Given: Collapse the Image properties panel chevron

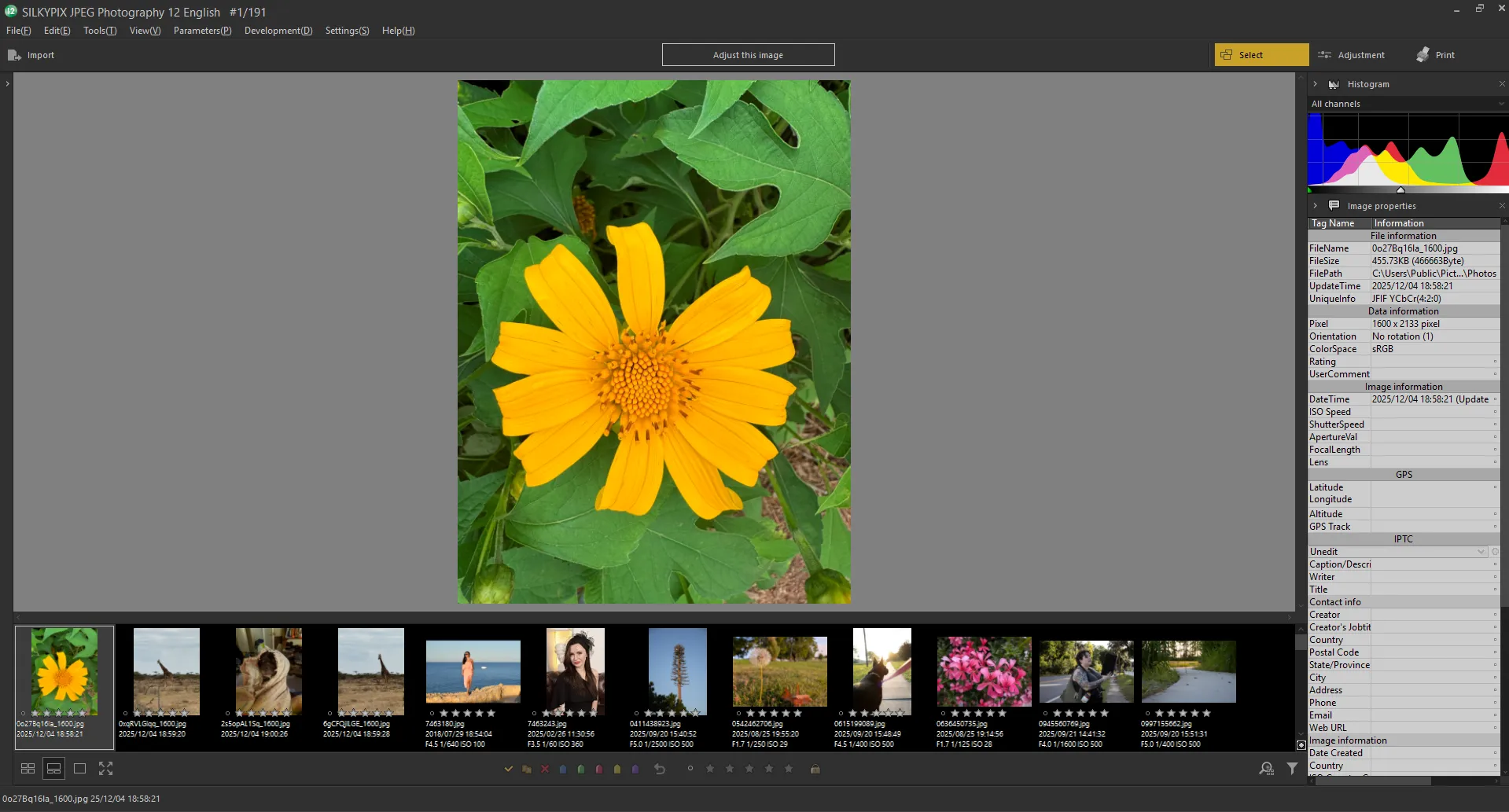Looking at the screenshot, I should tap(1316, 205).
